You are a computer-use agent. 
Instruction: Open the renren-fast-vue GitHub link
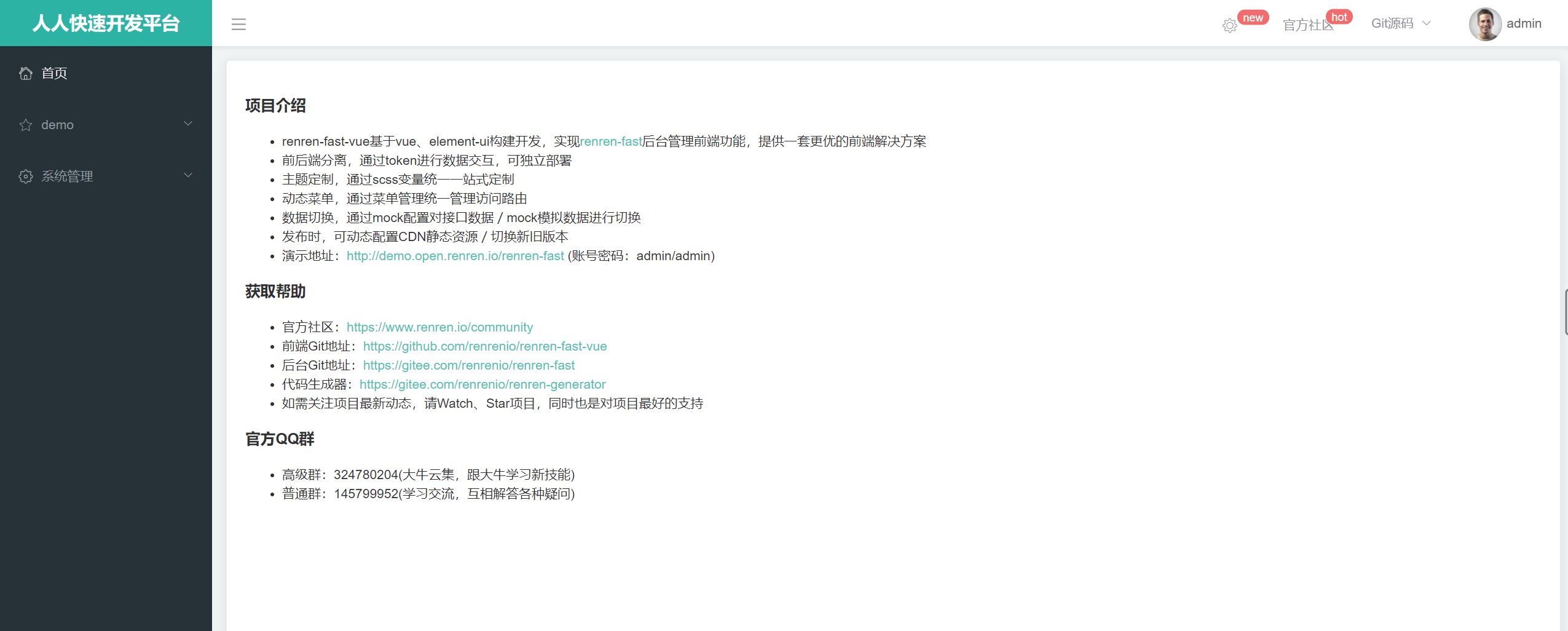(484, 346)
